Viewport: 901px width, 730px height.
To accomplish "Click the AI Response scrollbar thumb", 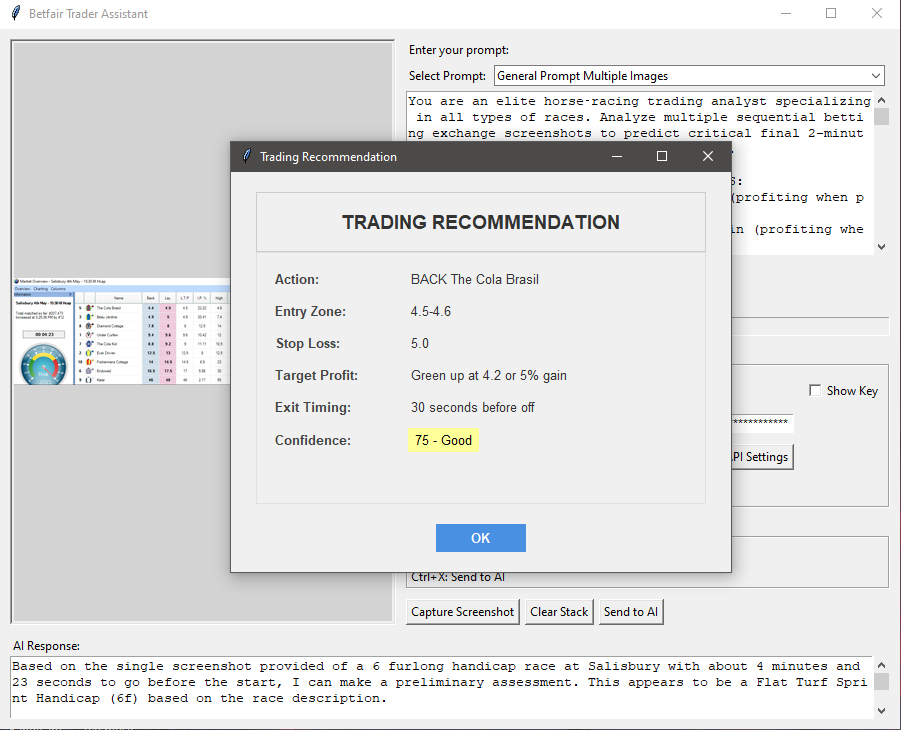I will (881, 681).
